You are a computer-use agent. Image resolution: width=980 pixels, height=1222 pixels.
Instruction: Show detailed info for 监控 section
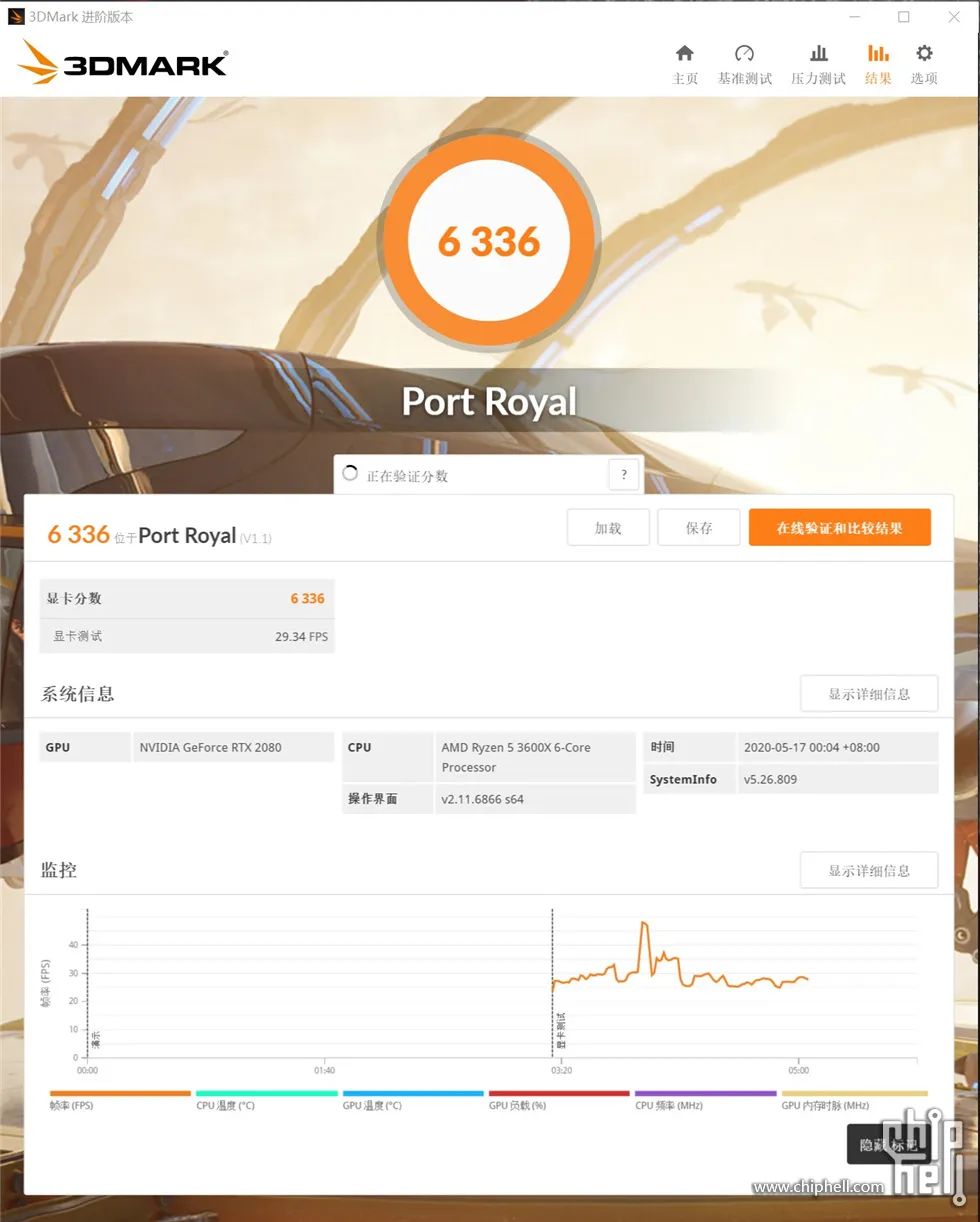[869, 870]
